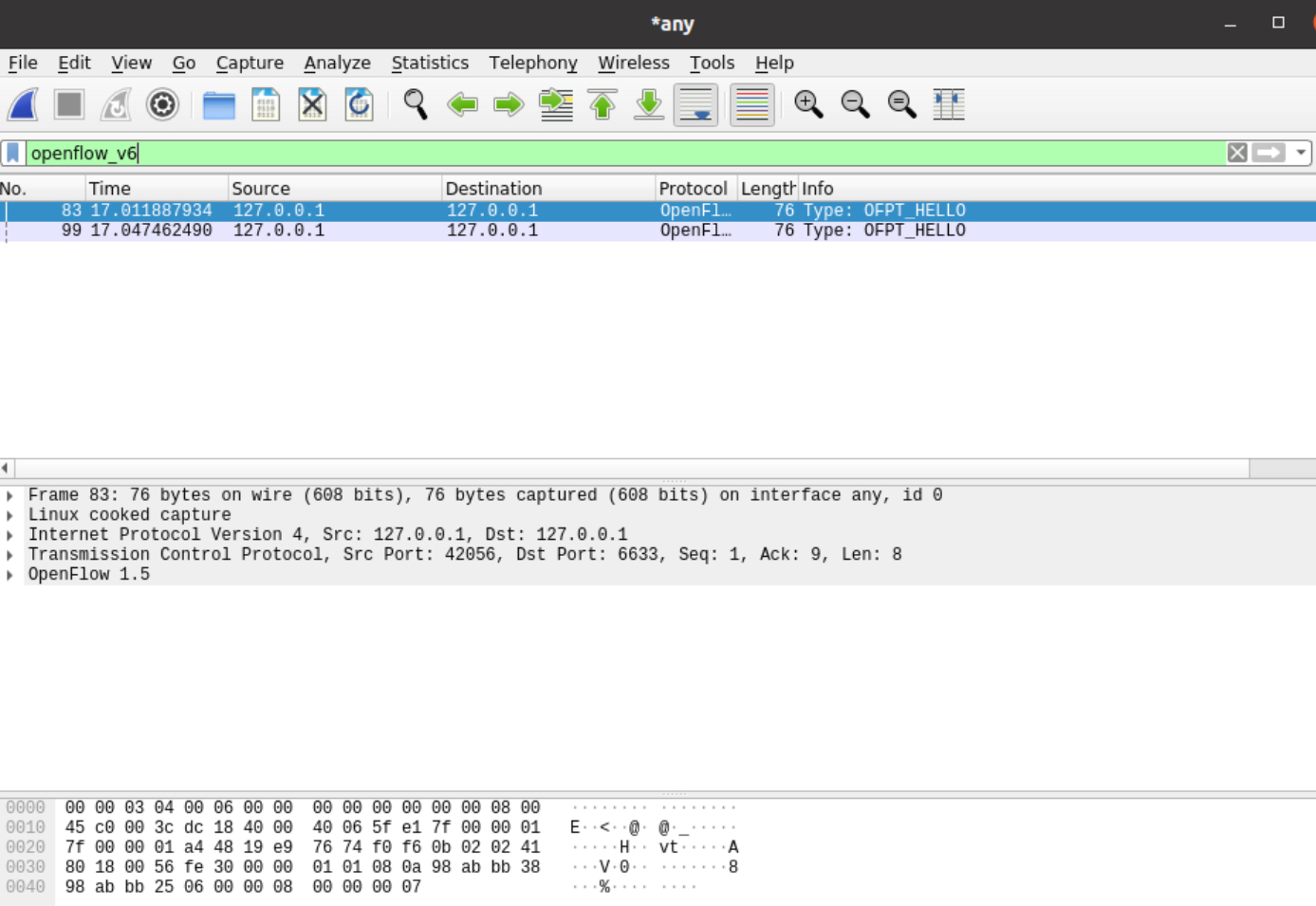Restart the current capture
The width and height of the screenshot is (1316, 906).
116,104
